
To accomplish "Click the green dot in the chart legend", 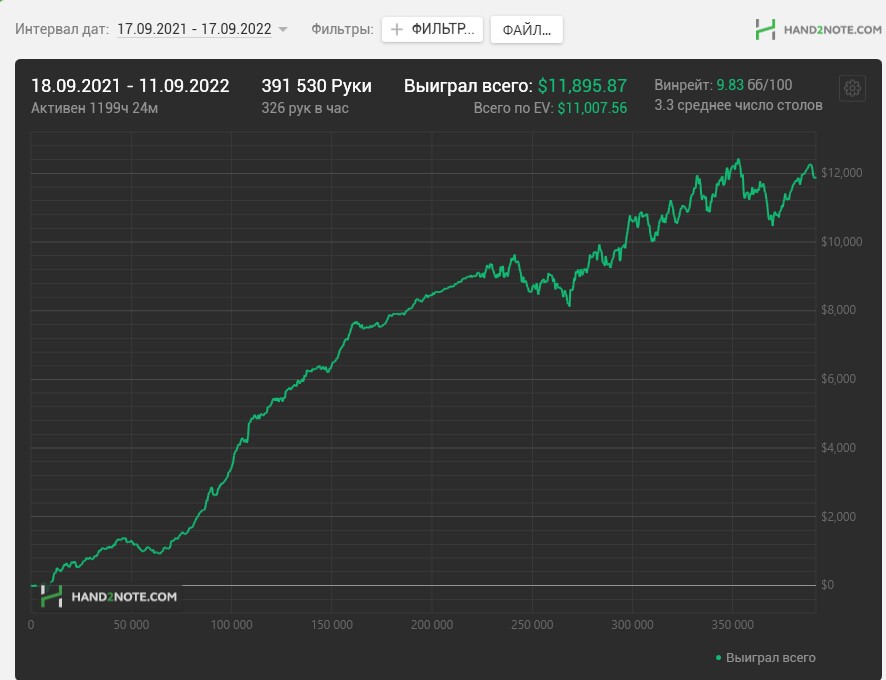I will coord(718,658).
